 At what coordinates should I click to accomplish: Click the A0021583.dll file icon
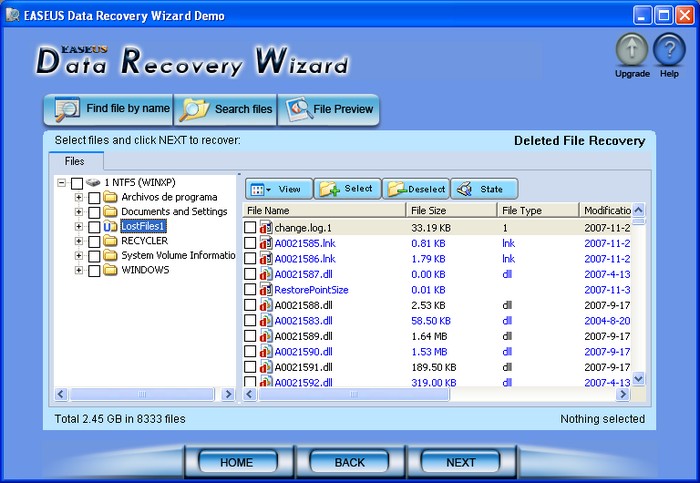click(266, 321)
